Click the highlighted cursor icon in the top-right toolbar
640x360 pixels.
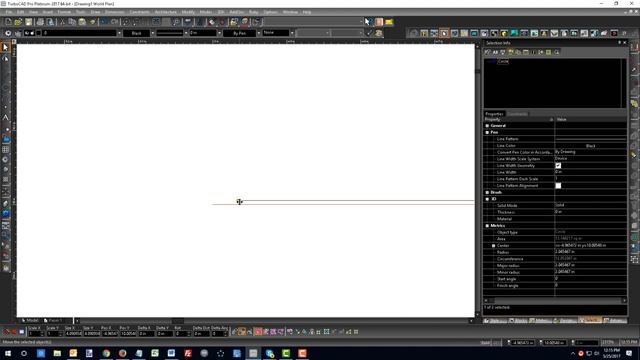point(444,33)
